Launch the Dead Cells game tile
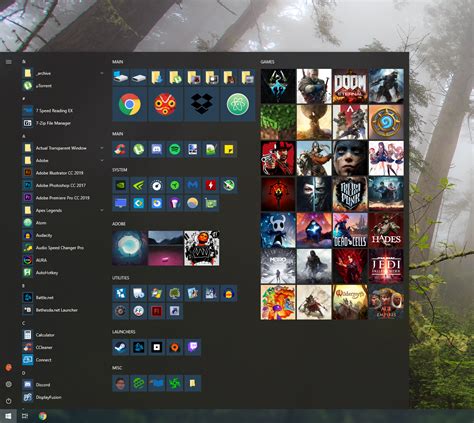Viewport: 474px width, 423px height. (350, 230)
